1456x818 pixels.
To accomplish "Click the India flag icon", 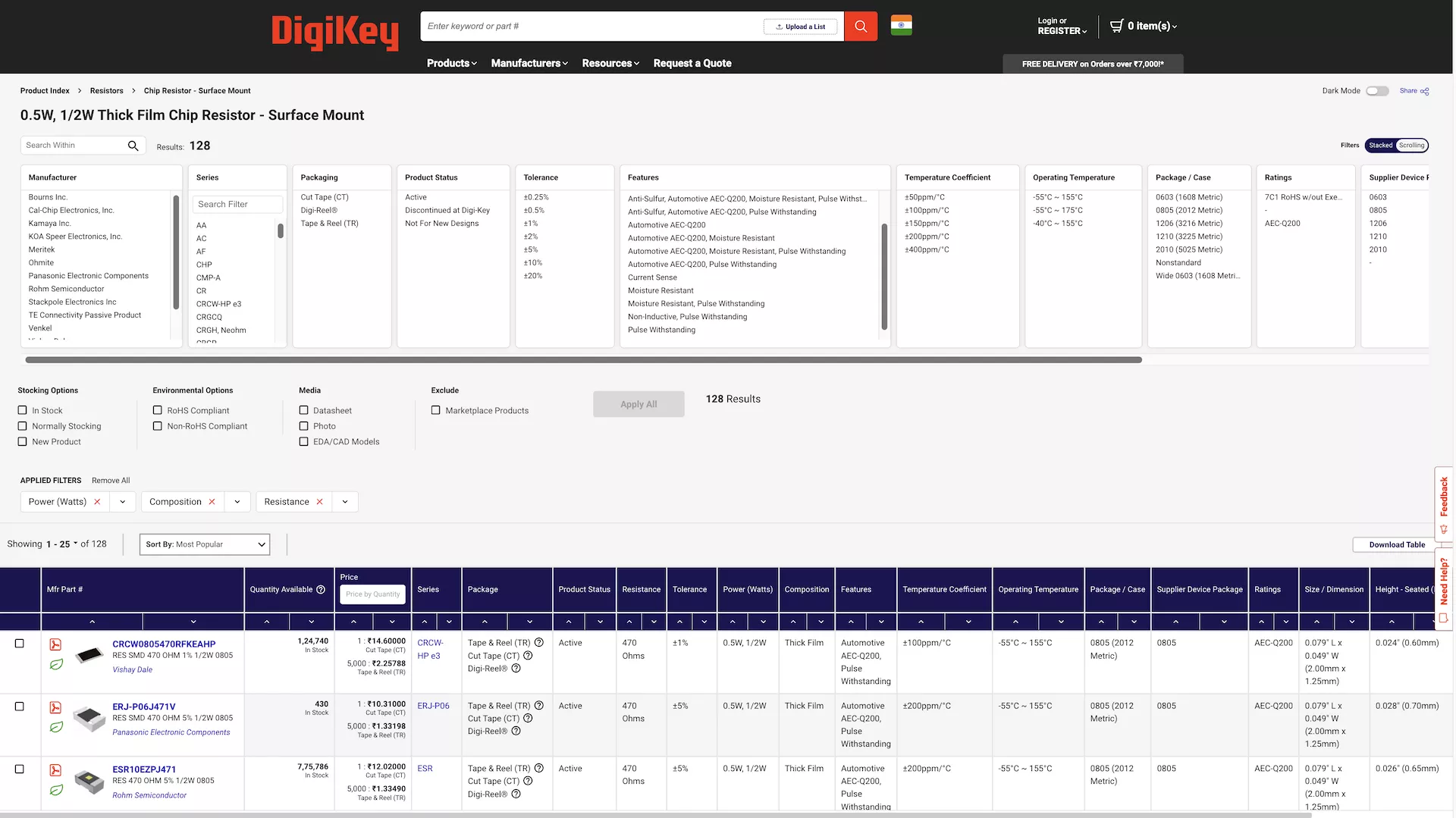I will click(x=901, y=25).
